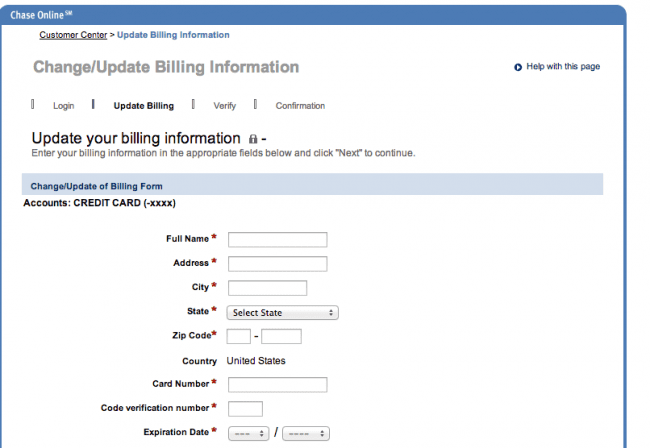The image size is (650, 448).
Task: Focus the Card Number field
Action: [278, 385]
